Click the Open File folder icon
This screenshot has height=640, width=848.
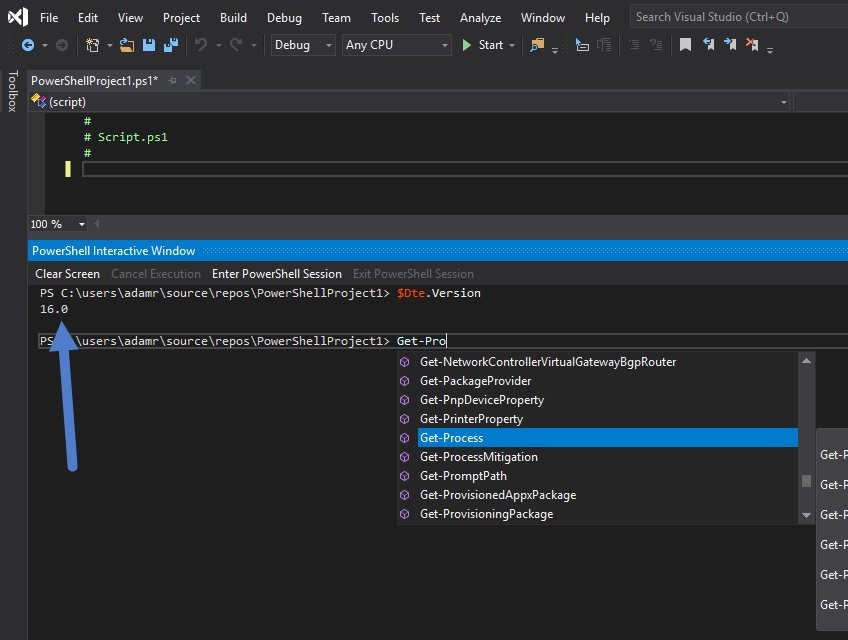pos(127,45)
